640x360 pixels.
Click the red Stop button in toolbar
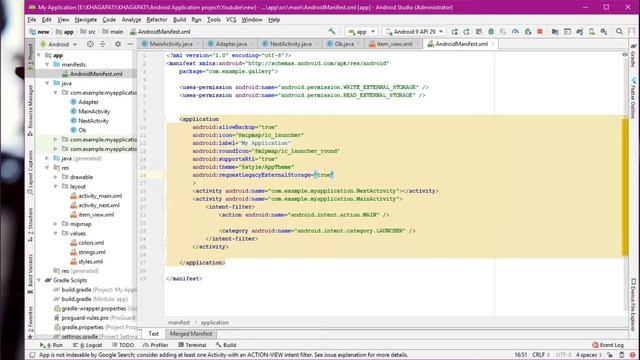tap(540, 31)
